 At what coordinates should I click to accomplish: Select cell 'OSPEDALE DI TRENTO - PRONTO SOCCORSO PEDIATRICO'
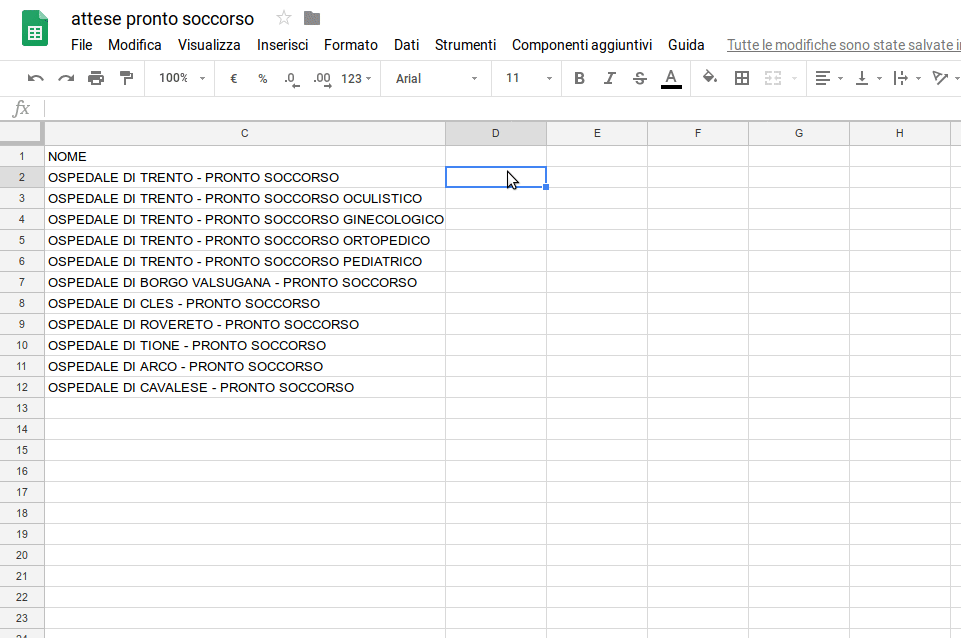coord(245,262)
